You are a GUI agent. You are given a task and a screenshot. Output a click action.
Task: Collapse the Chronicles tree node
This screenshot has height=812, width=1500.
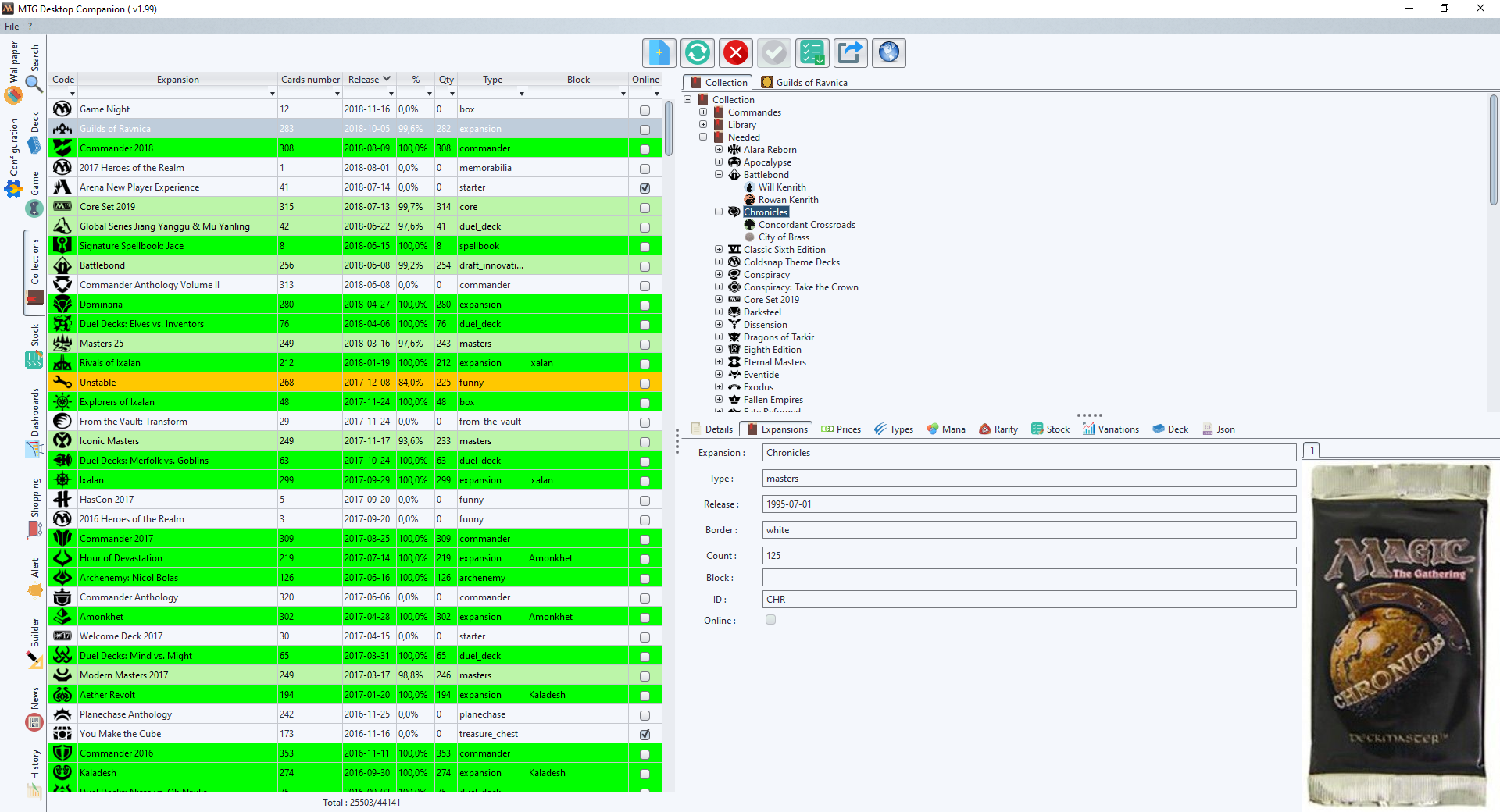click(x=719, y=212)
